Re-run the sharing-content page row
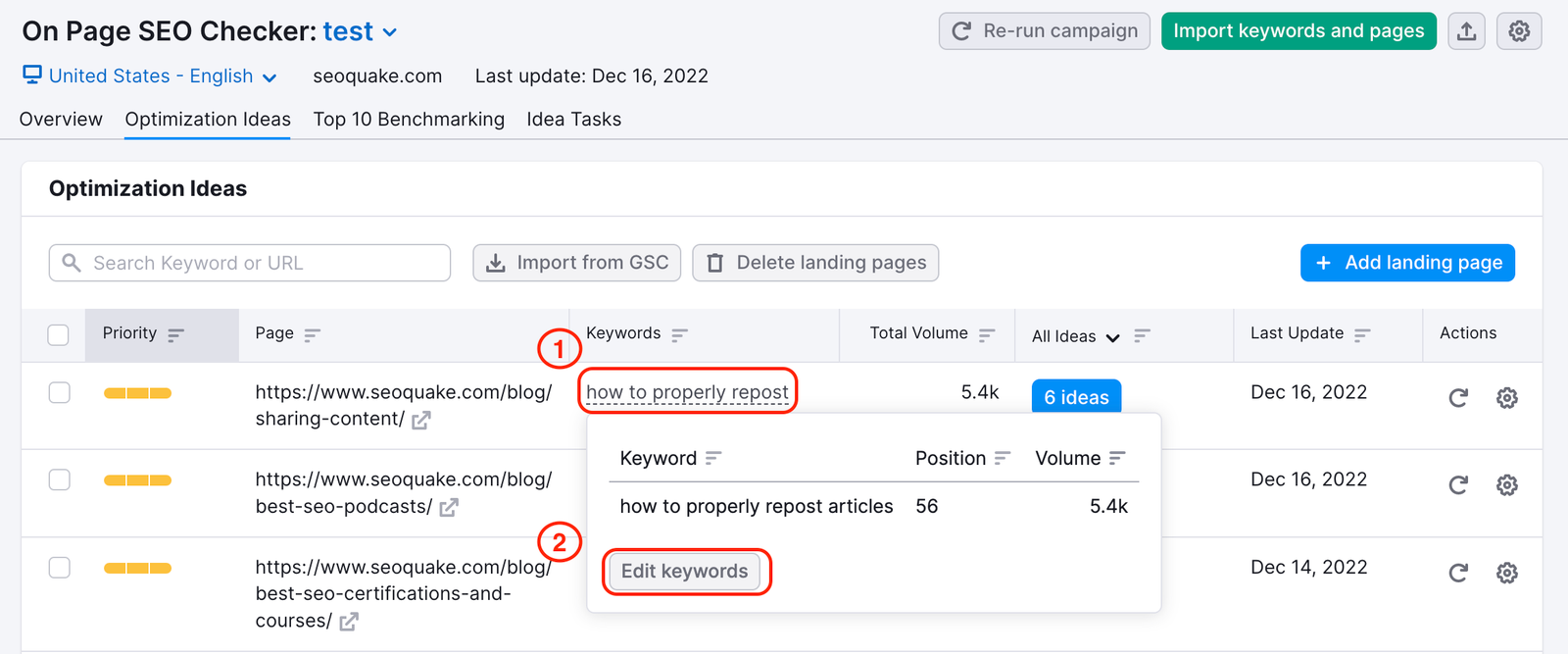 pos(1458,397)
